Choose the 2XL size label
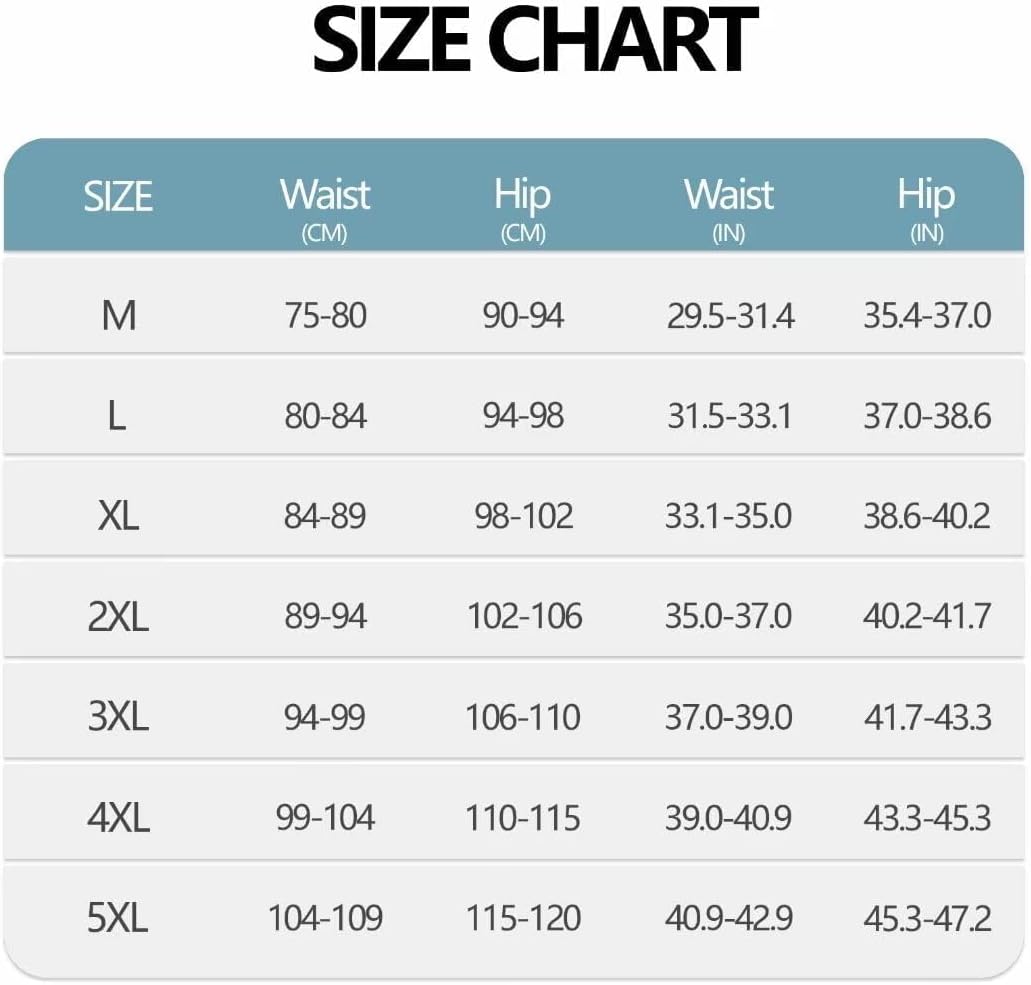The image size is (1031, 985). 118,616
